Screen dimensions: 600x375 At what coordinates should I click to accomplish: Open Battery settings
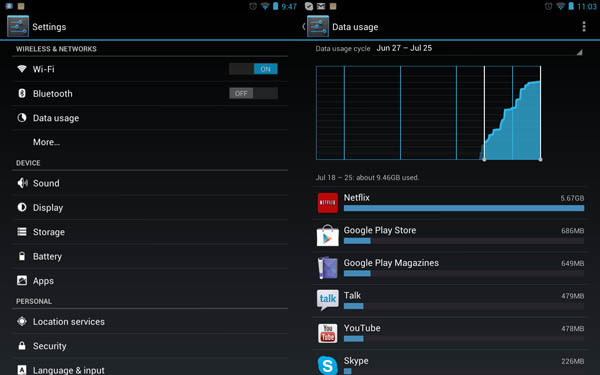pyautogui.click(x=150, y=256)
